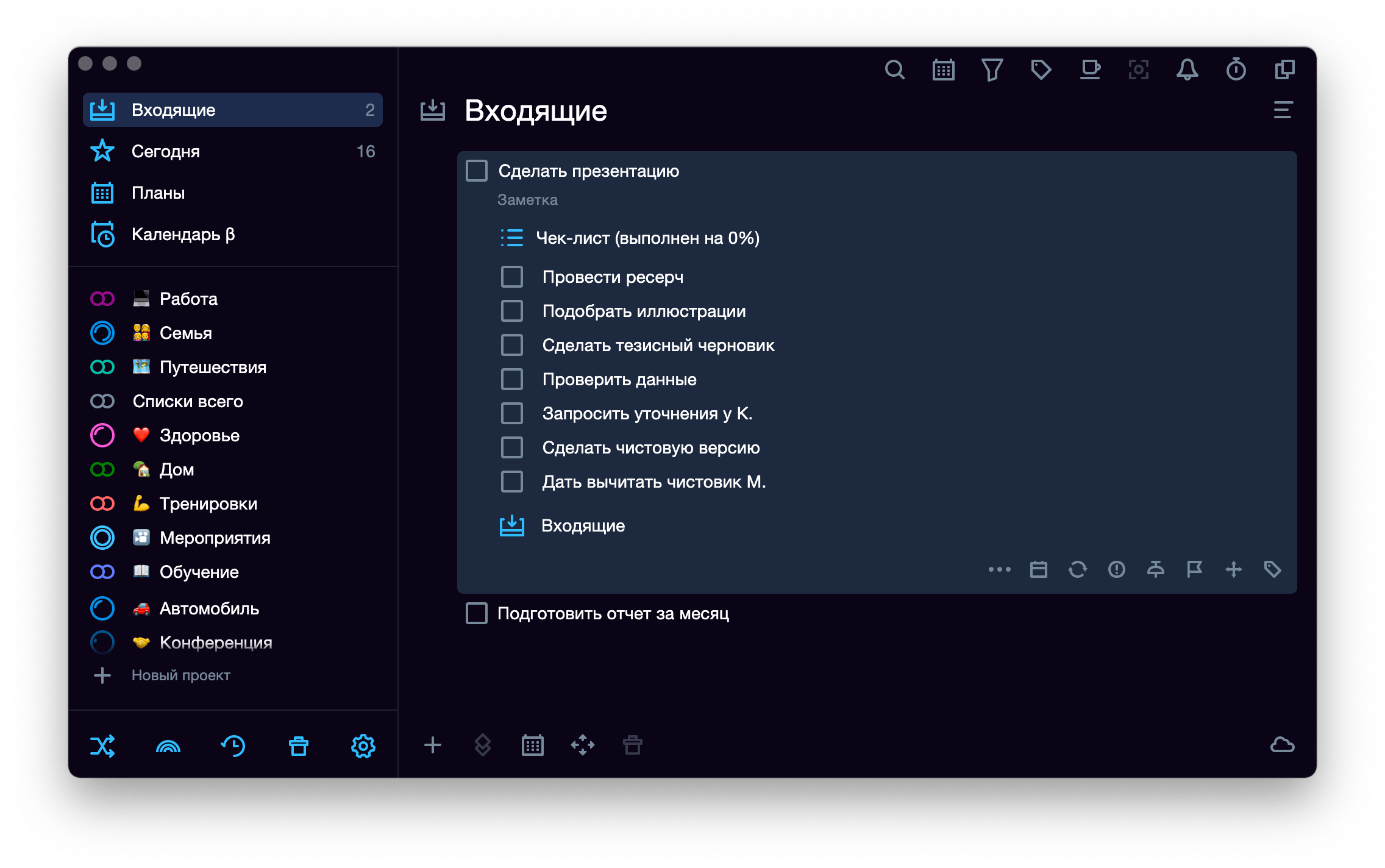Open the Обучение project

(x=233, y=572)
